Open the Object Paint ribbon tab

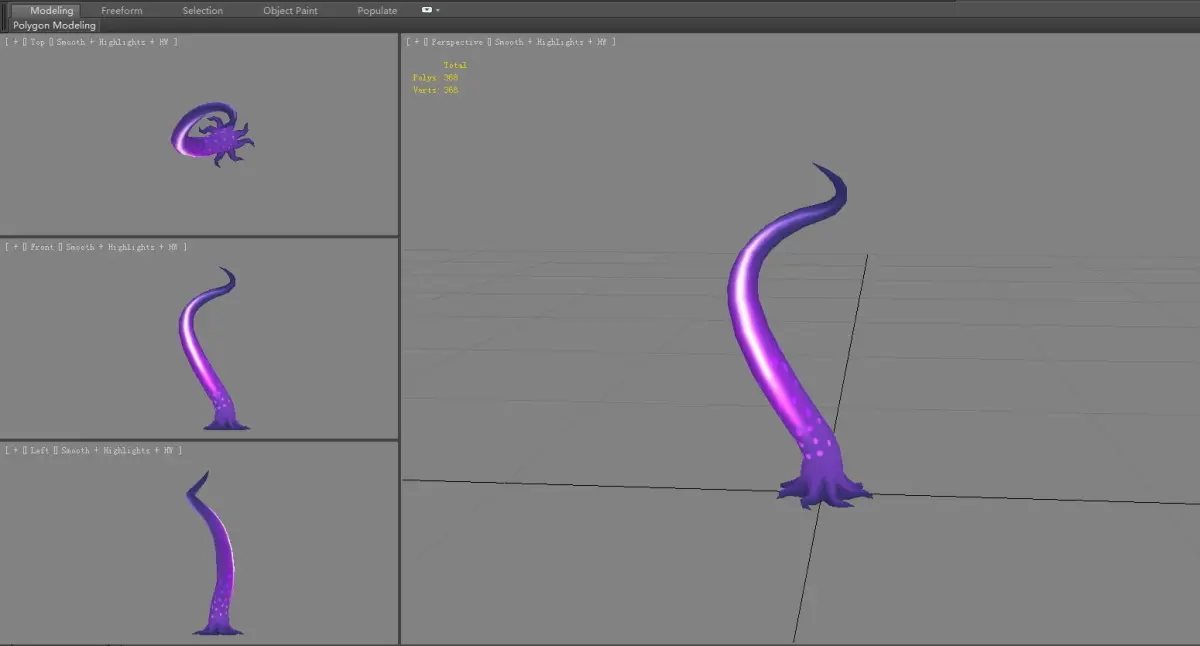coord(290,10)
